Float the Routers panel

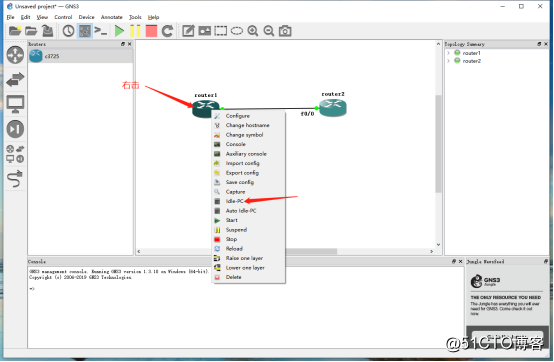click(123, 44)
